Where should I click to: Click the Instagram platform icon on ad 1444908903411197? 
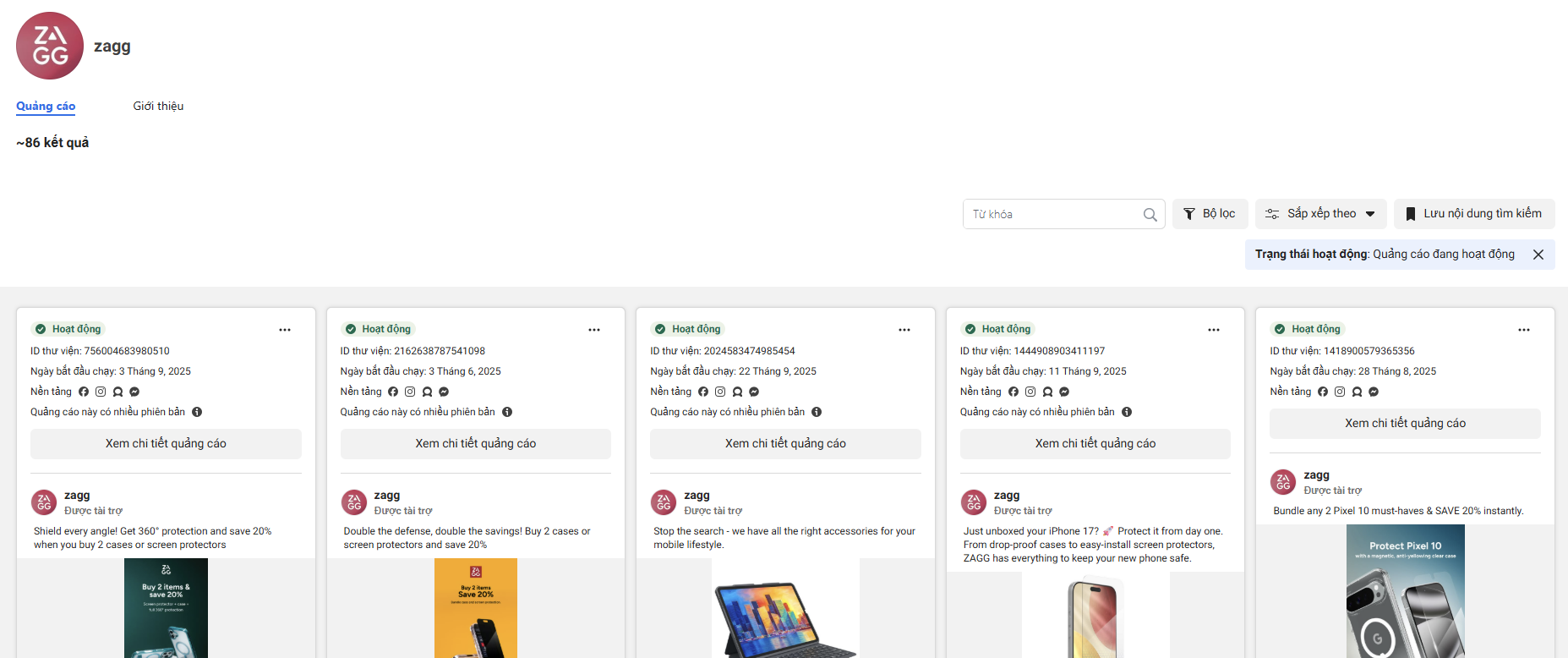[x=1030, y=392]
